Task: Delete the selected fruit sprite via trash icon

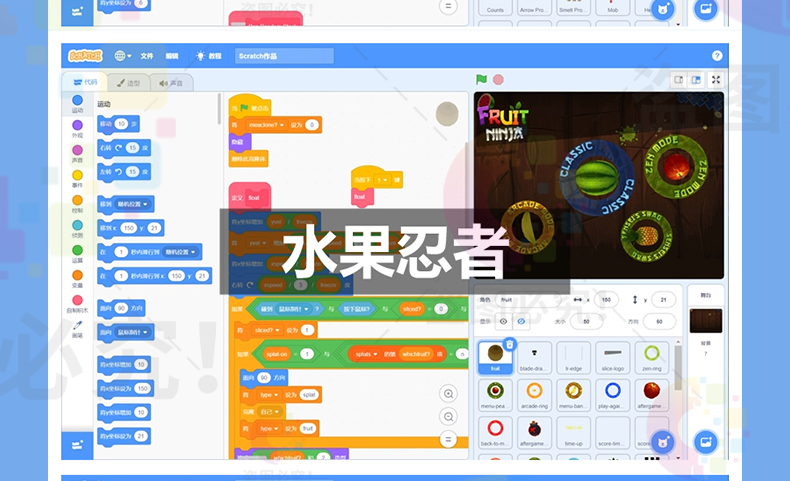Action: (x=509, y=345)
